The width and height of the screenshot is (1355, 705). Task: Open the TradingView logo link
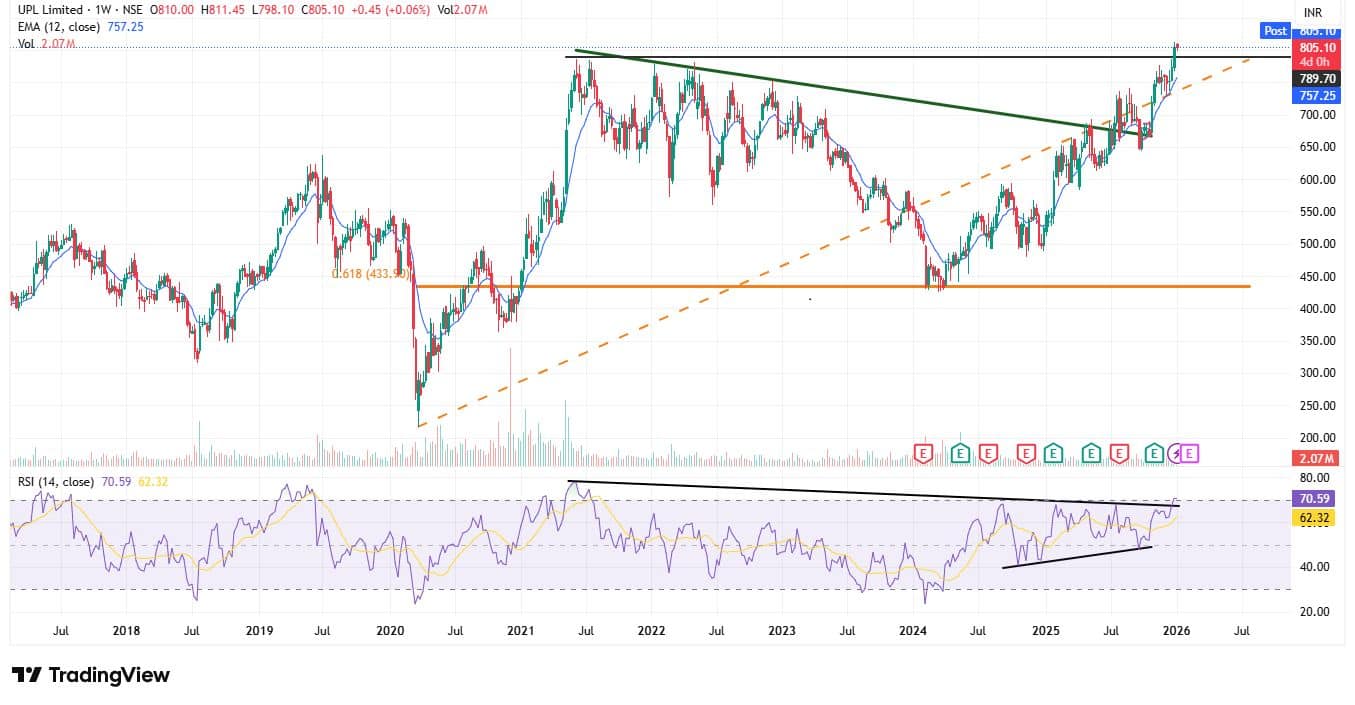click(90, 675)
